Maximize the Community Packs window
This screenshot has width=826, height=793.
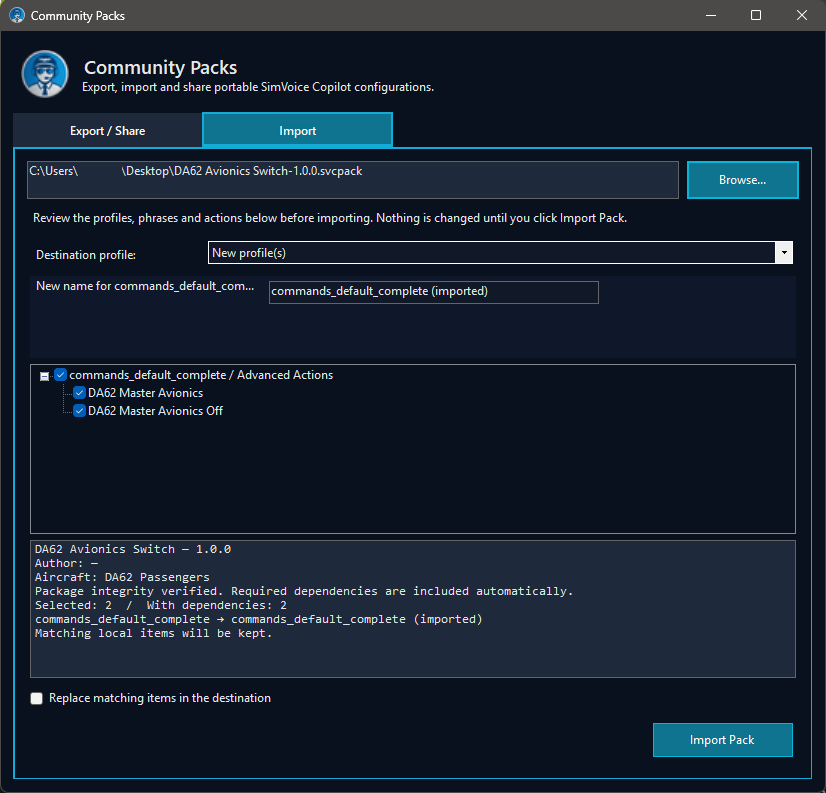(755, 15)
